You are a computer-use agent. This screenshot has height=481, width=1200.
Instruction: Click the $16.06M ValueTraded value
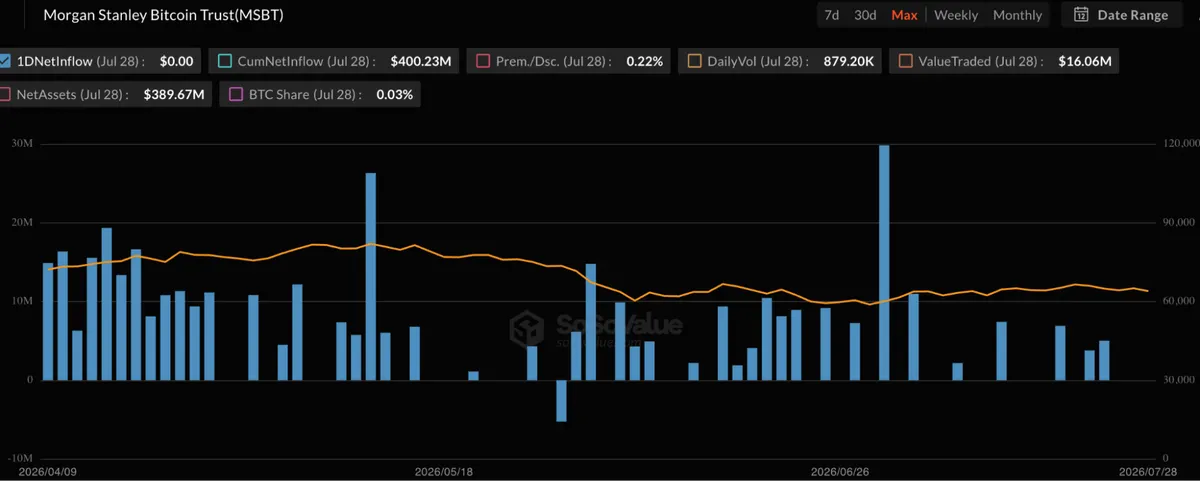(1084, 61)
